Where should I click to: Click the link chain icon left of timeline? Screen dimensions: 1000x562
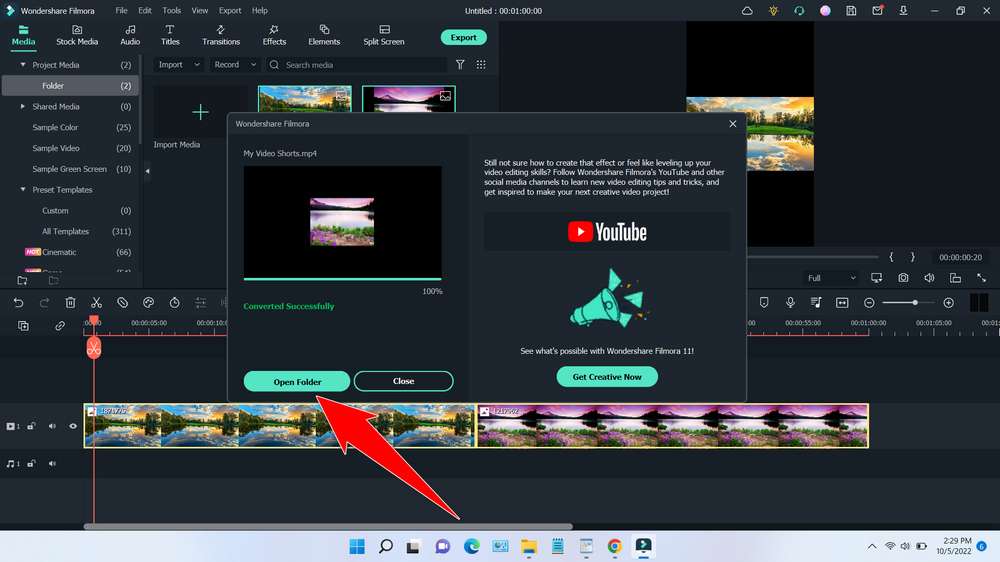click(x=59, y=326)
